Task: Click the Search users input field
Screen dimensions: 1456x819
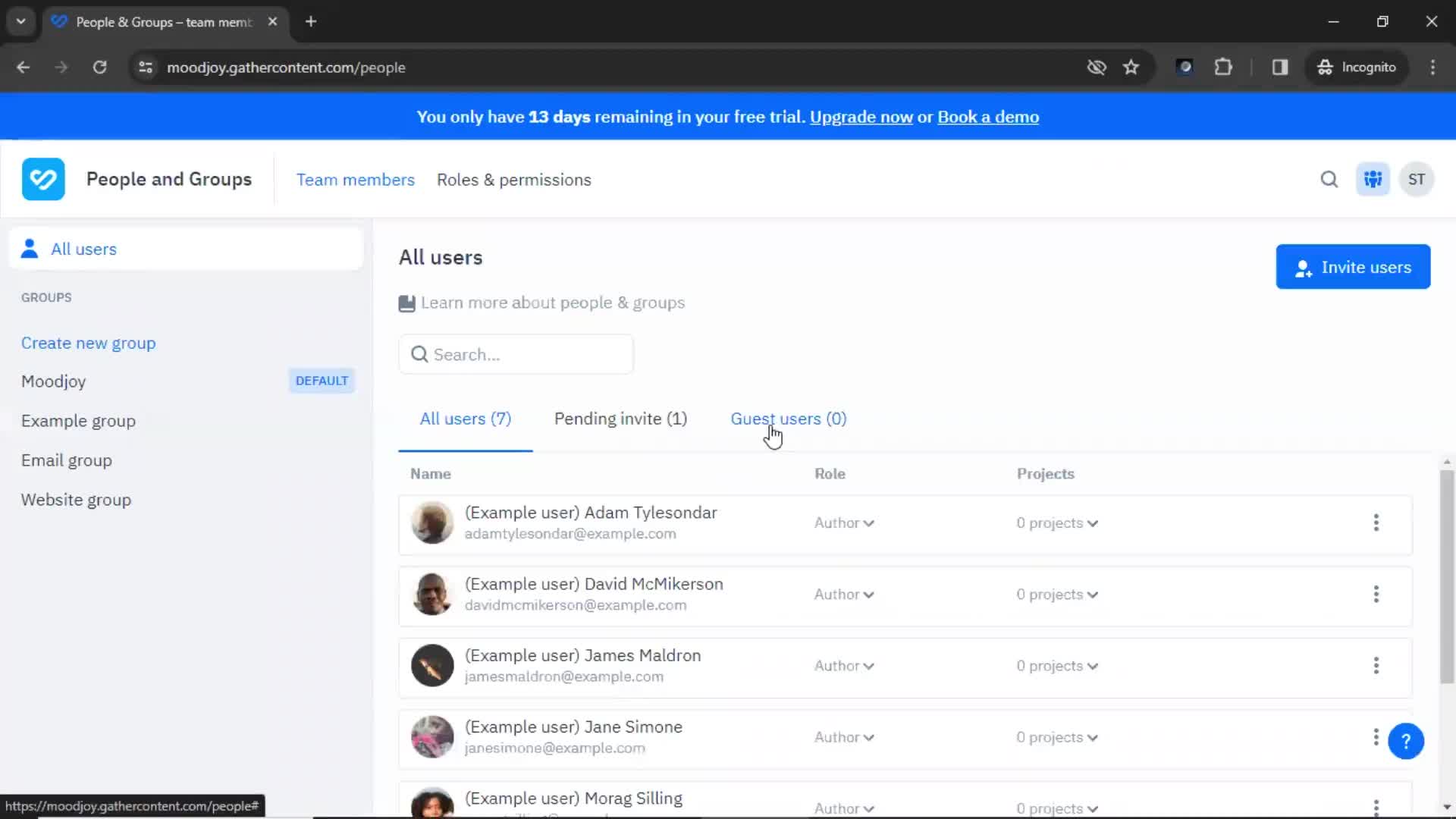Action: [x=515, y=354]
